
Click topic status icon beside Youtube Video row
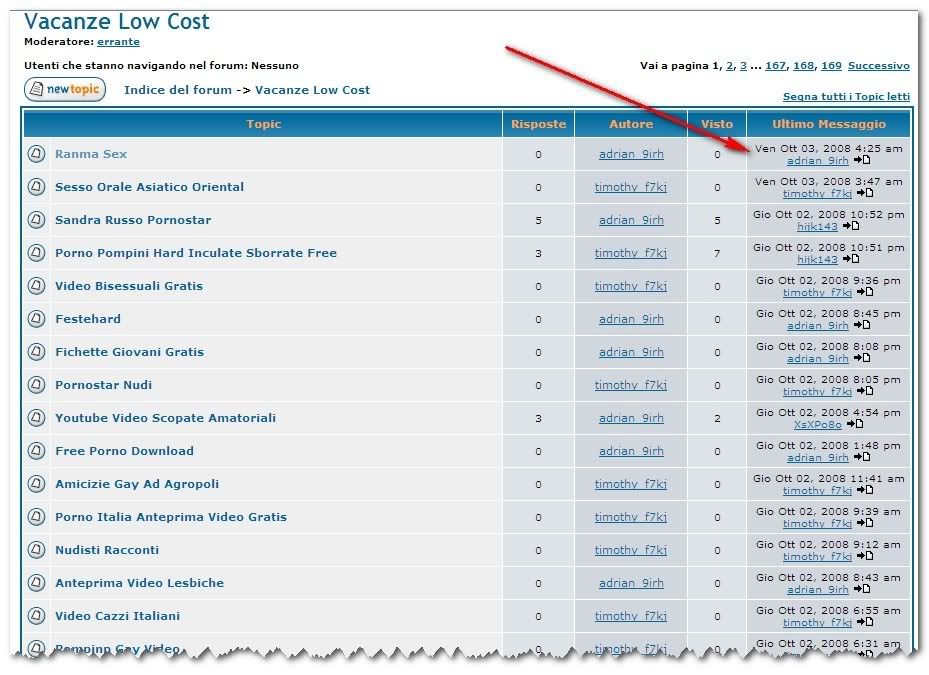(36, 418)
